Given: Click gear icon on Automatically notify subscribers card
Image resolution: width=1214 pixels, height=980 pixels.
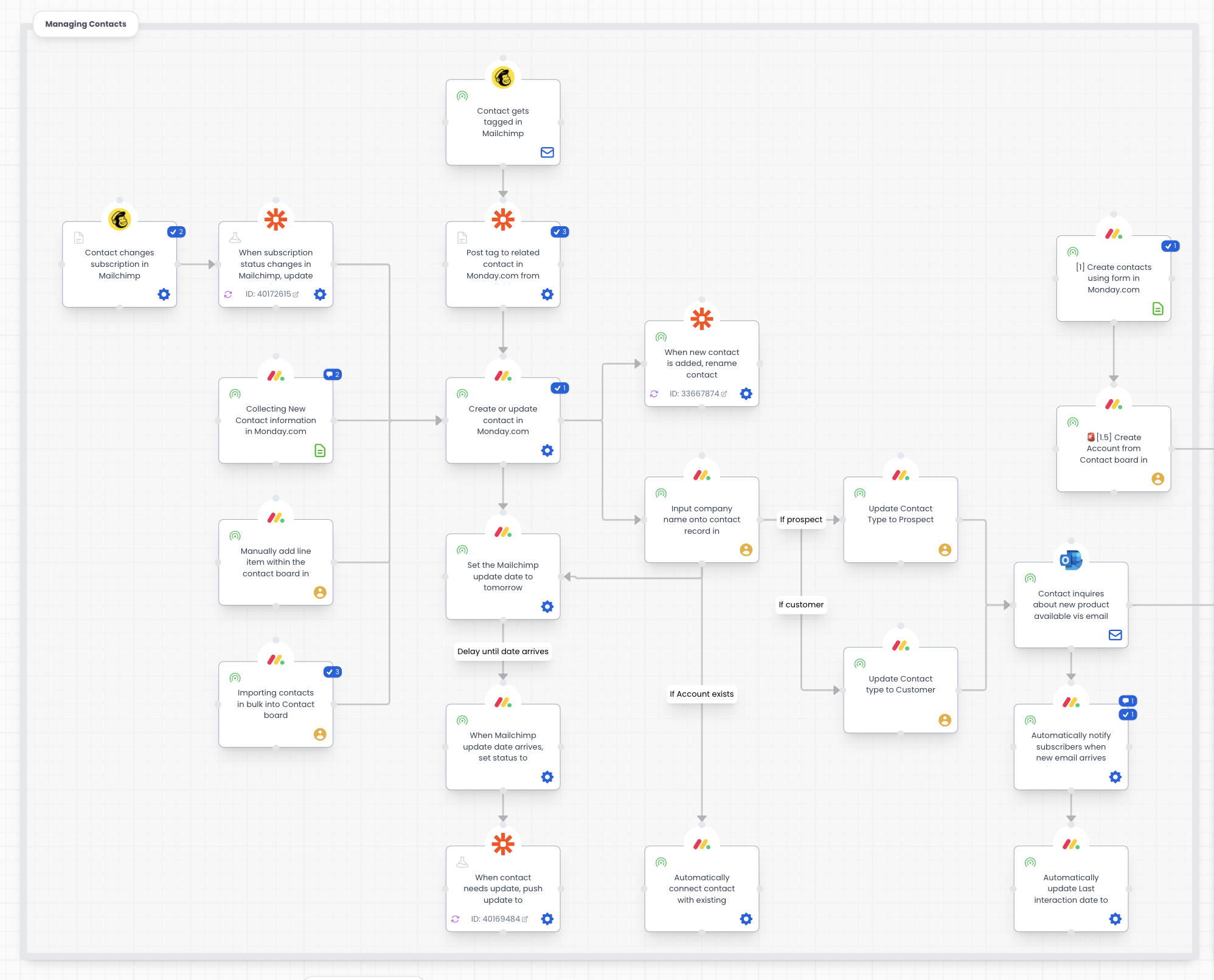Looking at the screenshot, I should (1115, 777).
